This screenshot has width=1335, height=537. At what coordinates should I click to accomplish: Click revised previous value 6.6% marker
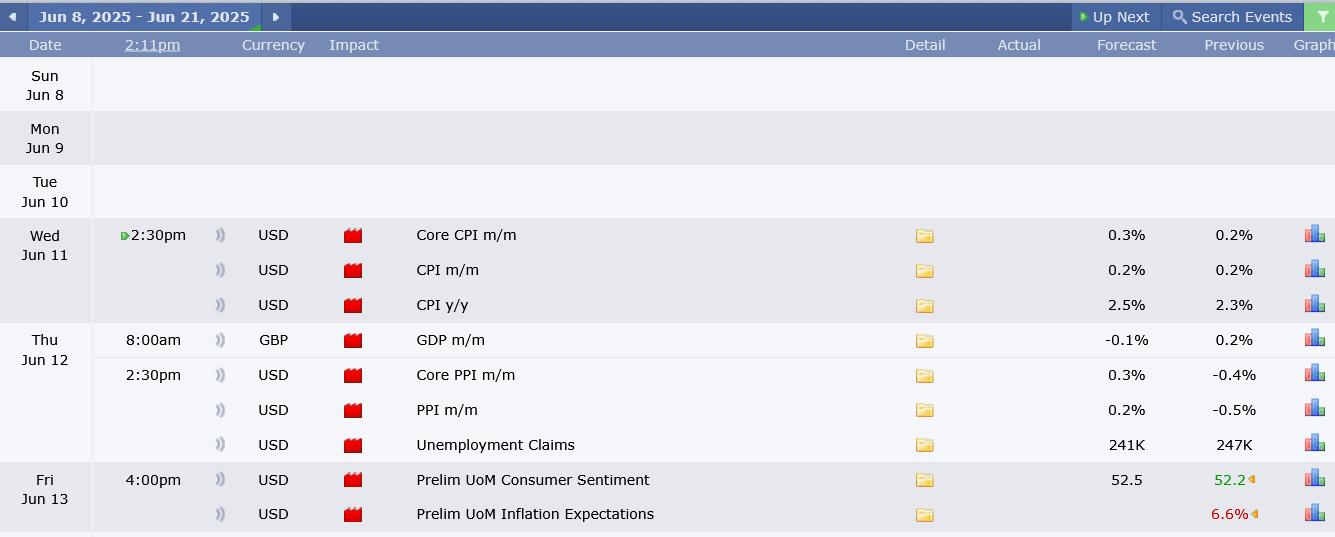(x=1254, y=514)
